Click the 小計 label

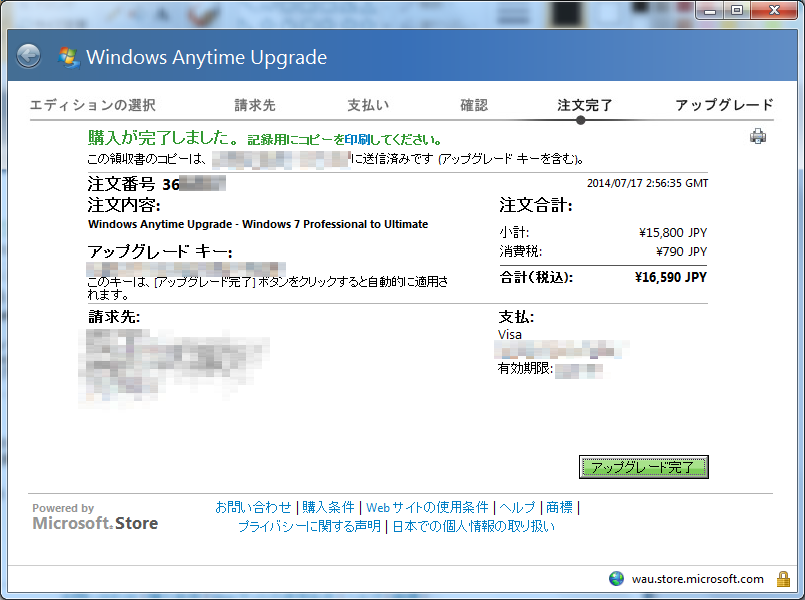point(514,233)
